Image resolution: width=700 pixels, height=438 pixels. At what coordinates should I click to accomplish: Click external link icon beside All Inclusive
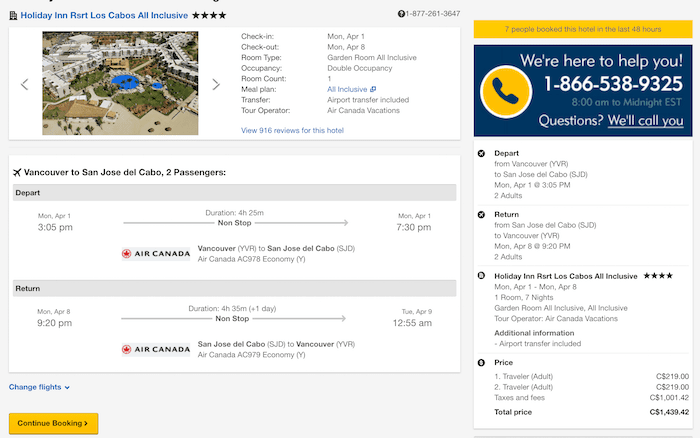[373, 89]
